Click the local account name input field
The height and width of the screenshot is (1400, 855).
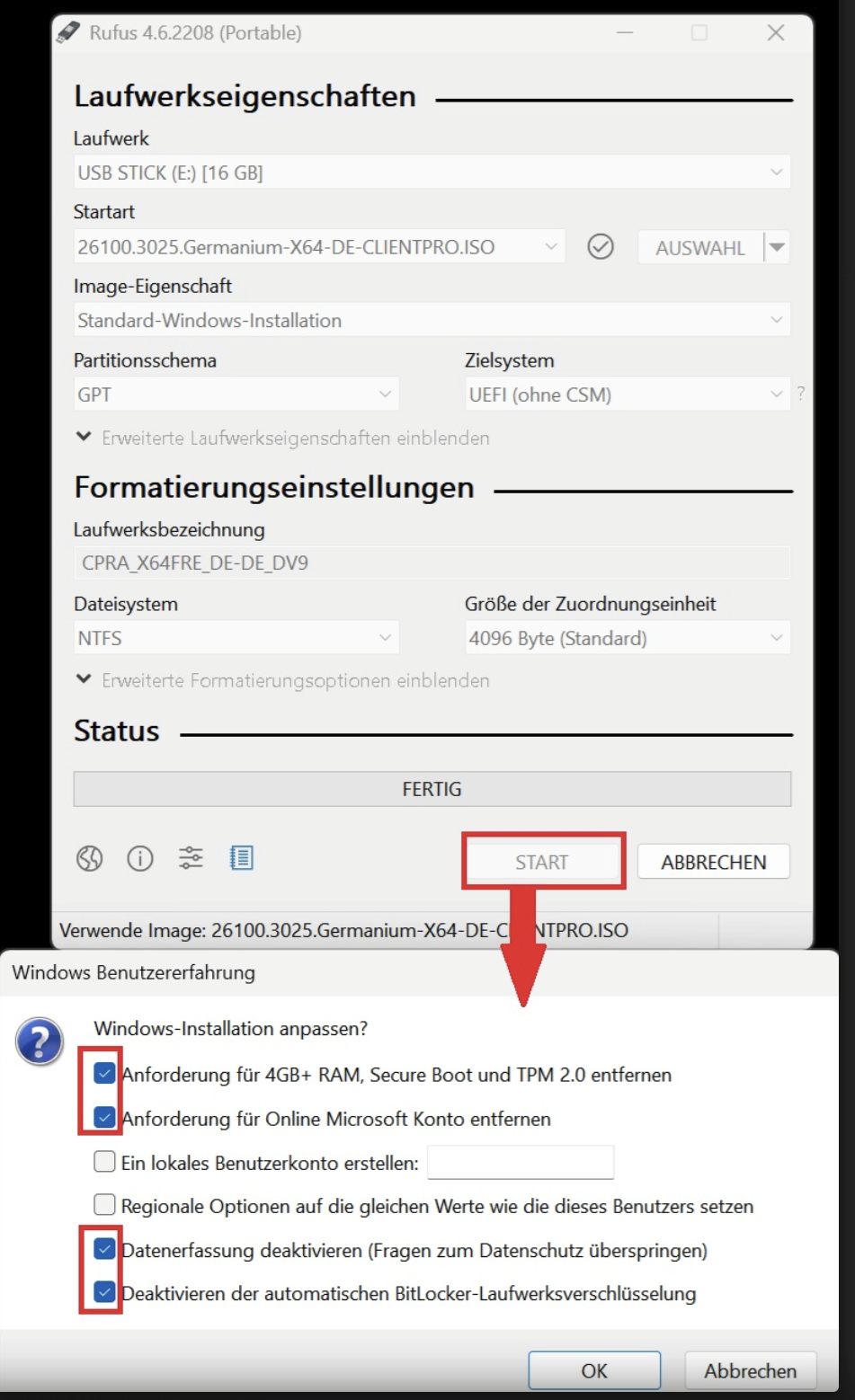(521, 1162)
